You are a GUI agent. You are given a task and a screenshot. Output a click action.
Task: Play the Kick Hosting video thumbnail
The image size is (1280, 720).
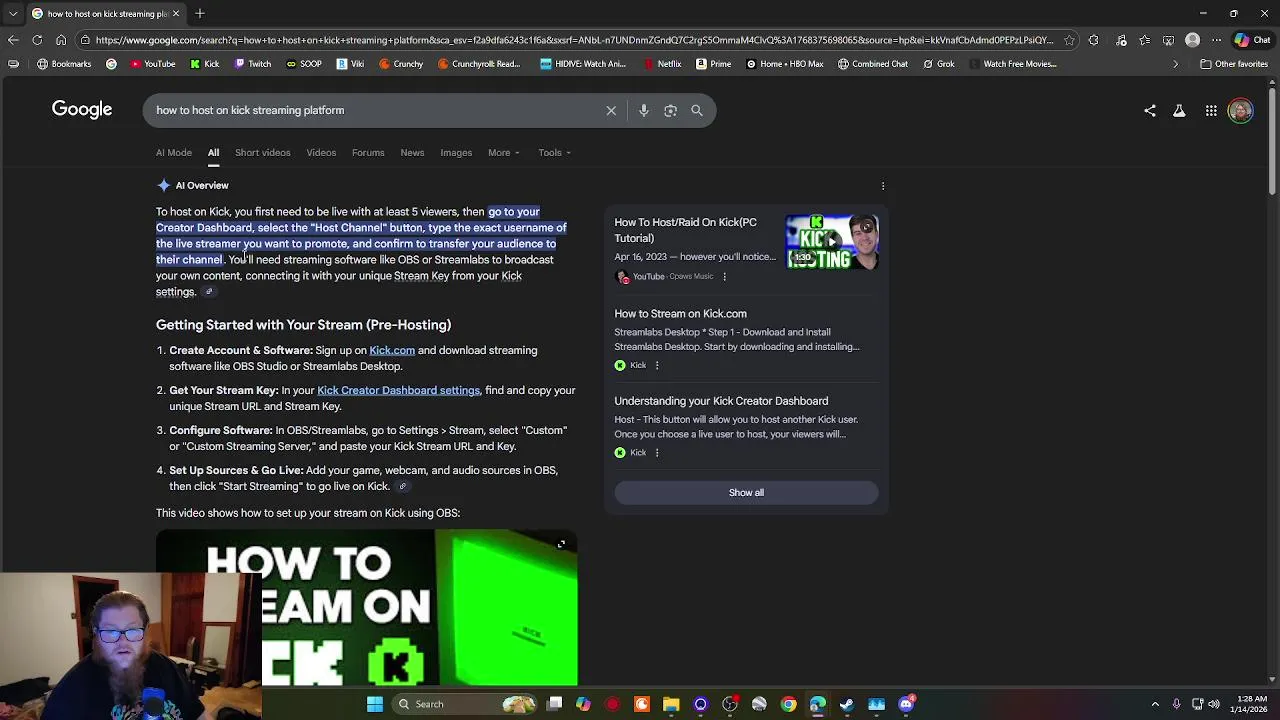pyautogui.click(x=831, y=243)
